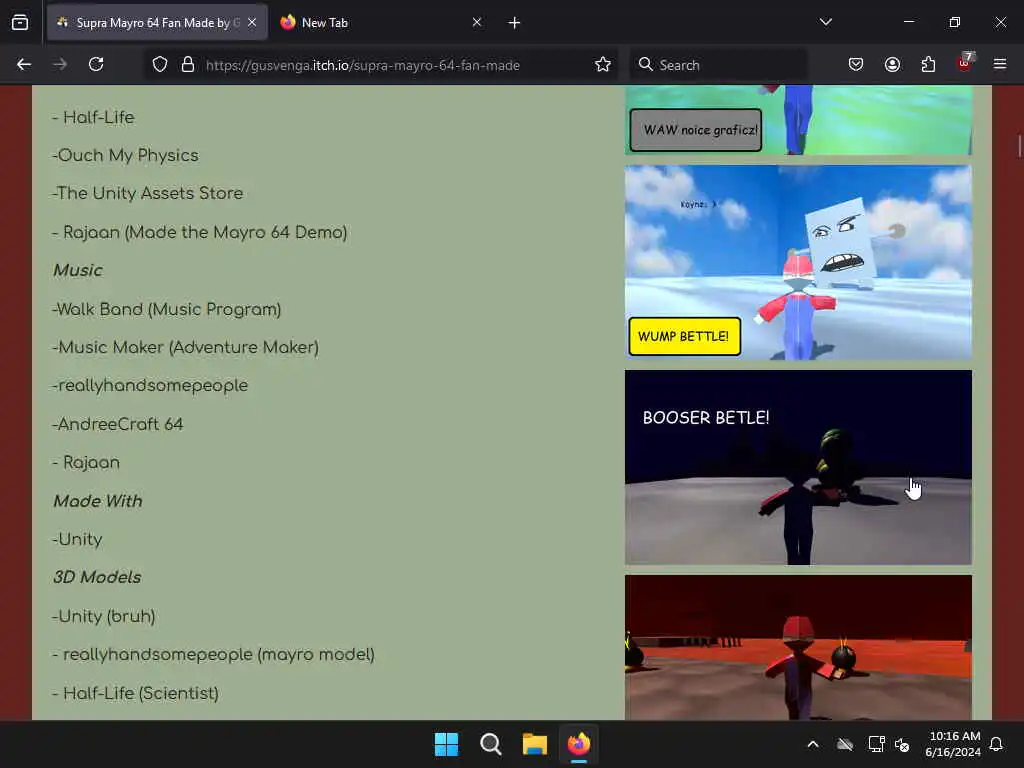Image resolution: width=1024 pixels, height=768 pixels.
Task: Click the '3D Models' heading
Action: 97,577
